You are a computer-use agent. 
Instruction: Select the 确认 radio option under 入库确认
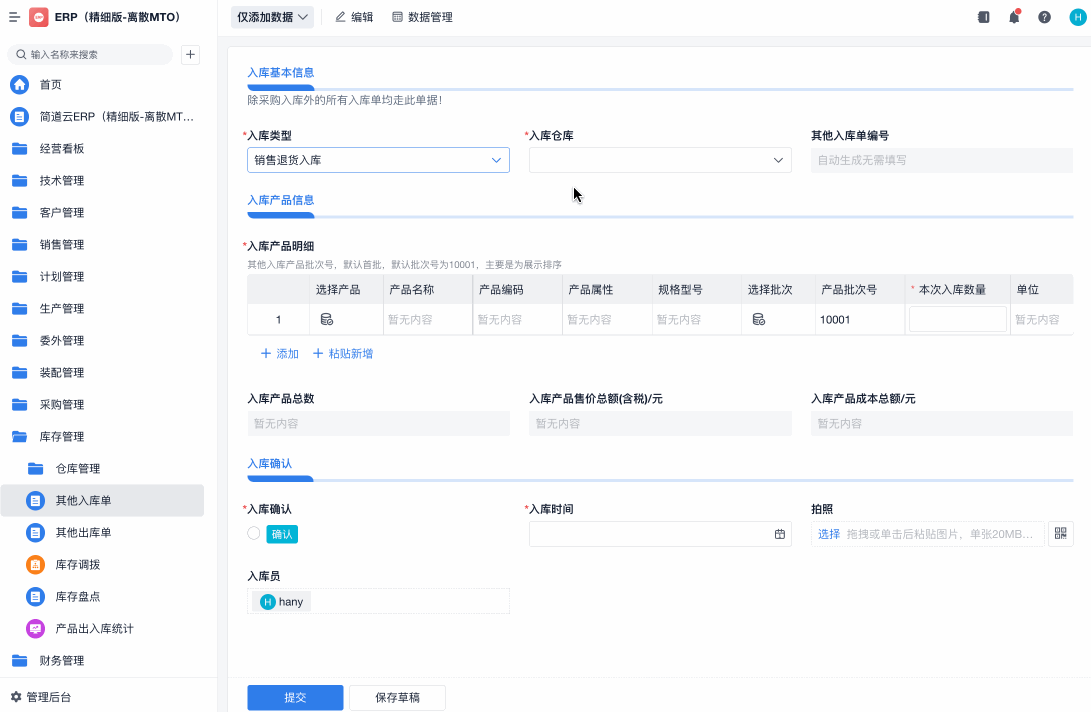click(253, 533)
